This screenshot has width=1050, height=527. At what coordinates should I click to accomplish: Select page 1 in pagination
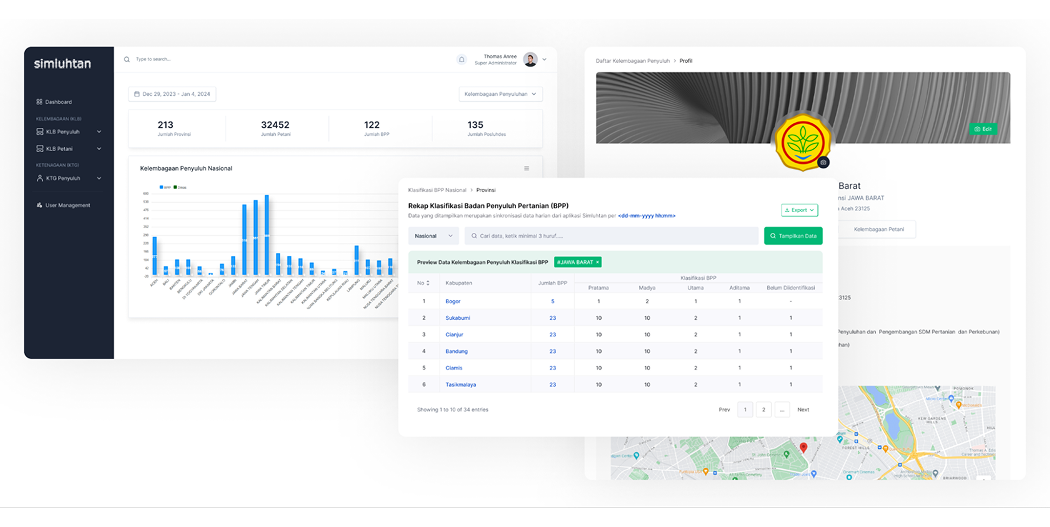coord(745,409)
